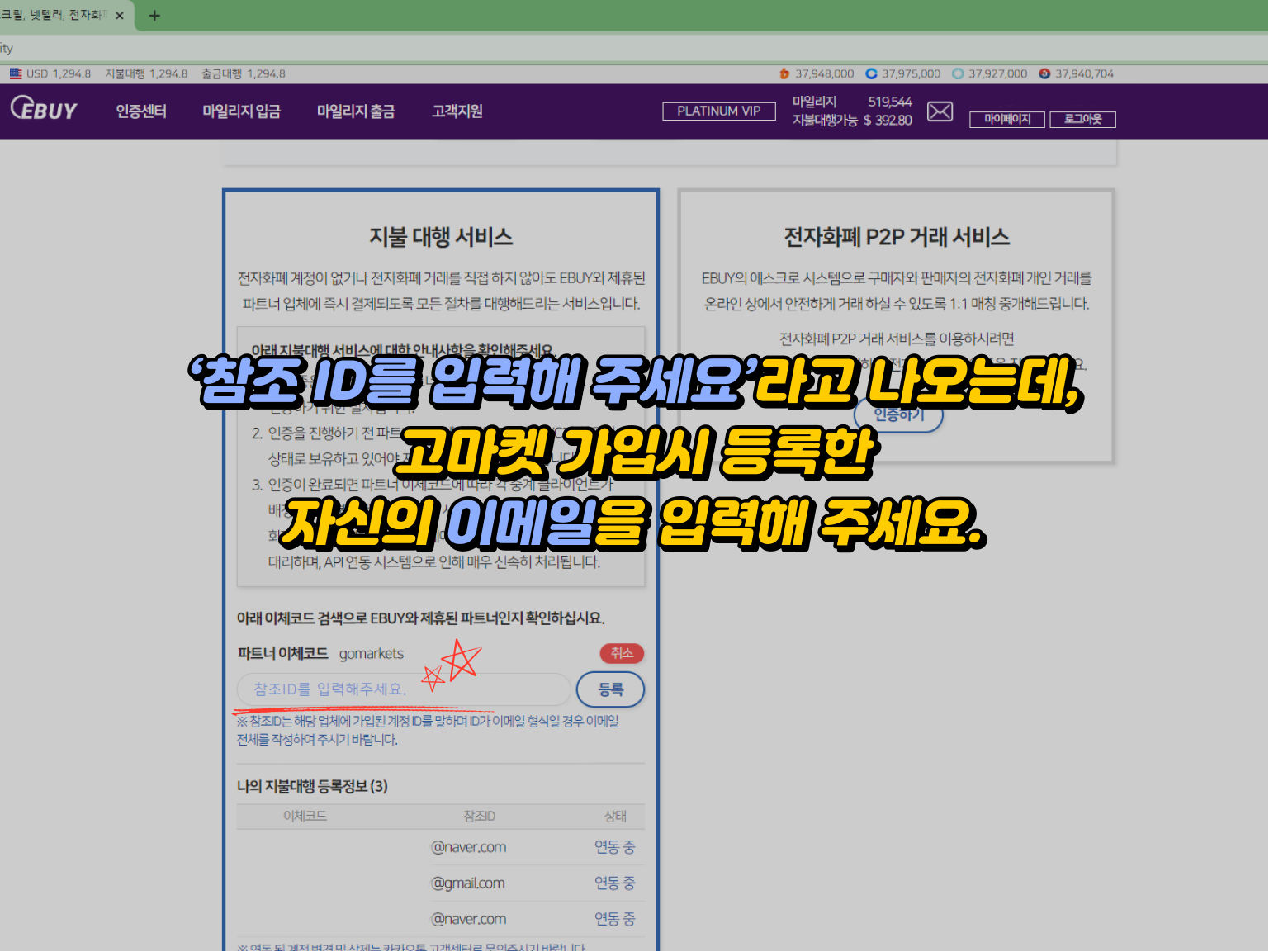Image resolution: width=1269 pixels, height=952 pixels.
Task: Select the 전자화폐 P2P 거래 서비스 heading
Action: pos(897,237)
